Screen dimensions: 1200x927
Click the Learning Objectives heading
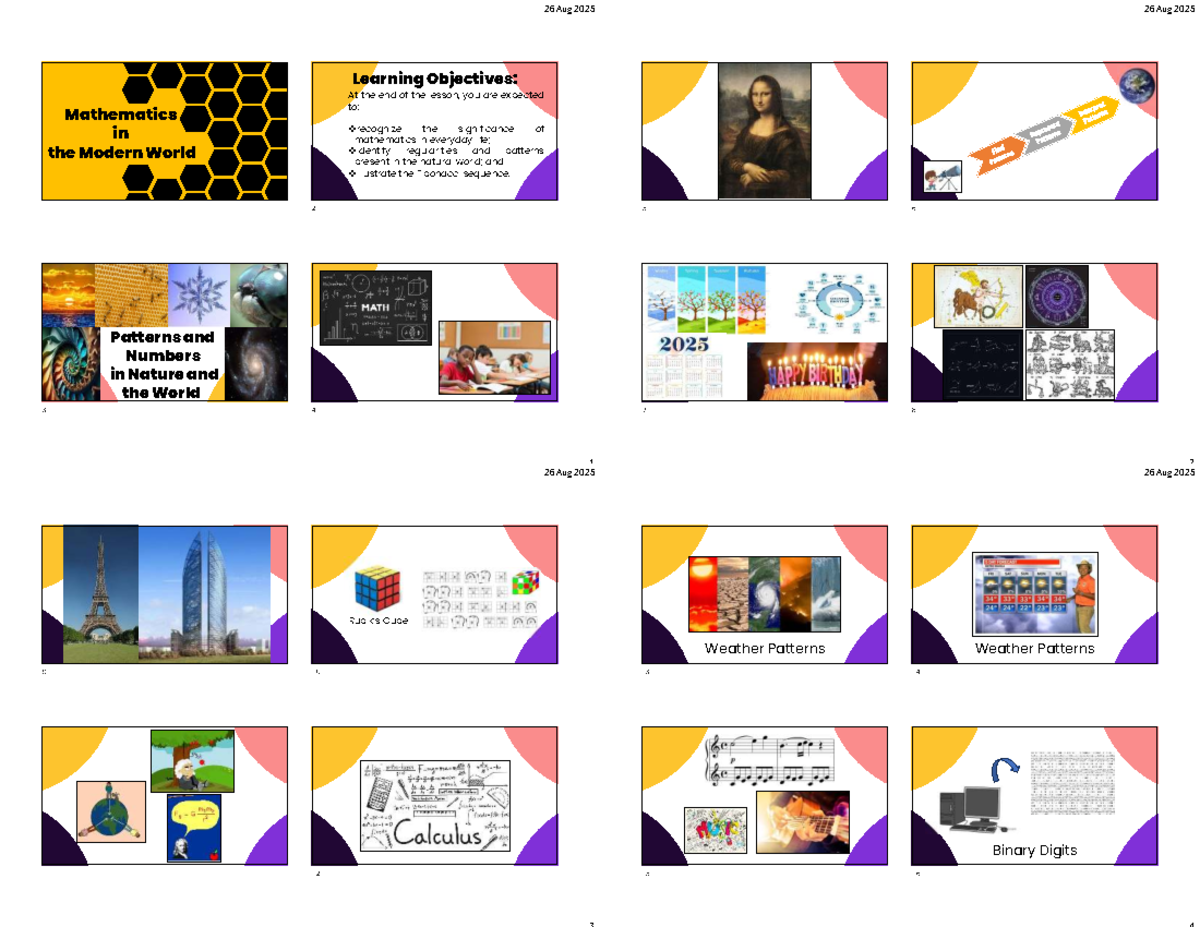(x=435, y=79)
